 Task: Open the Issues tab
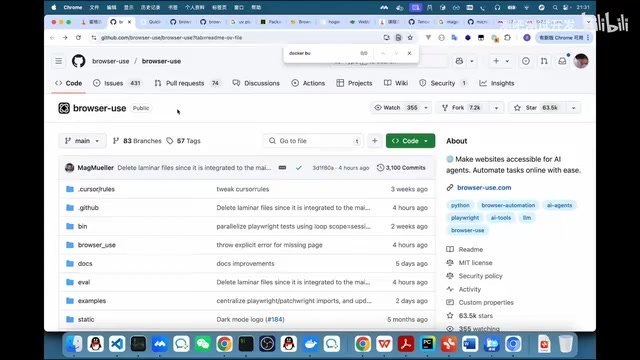tap(117, 83)
